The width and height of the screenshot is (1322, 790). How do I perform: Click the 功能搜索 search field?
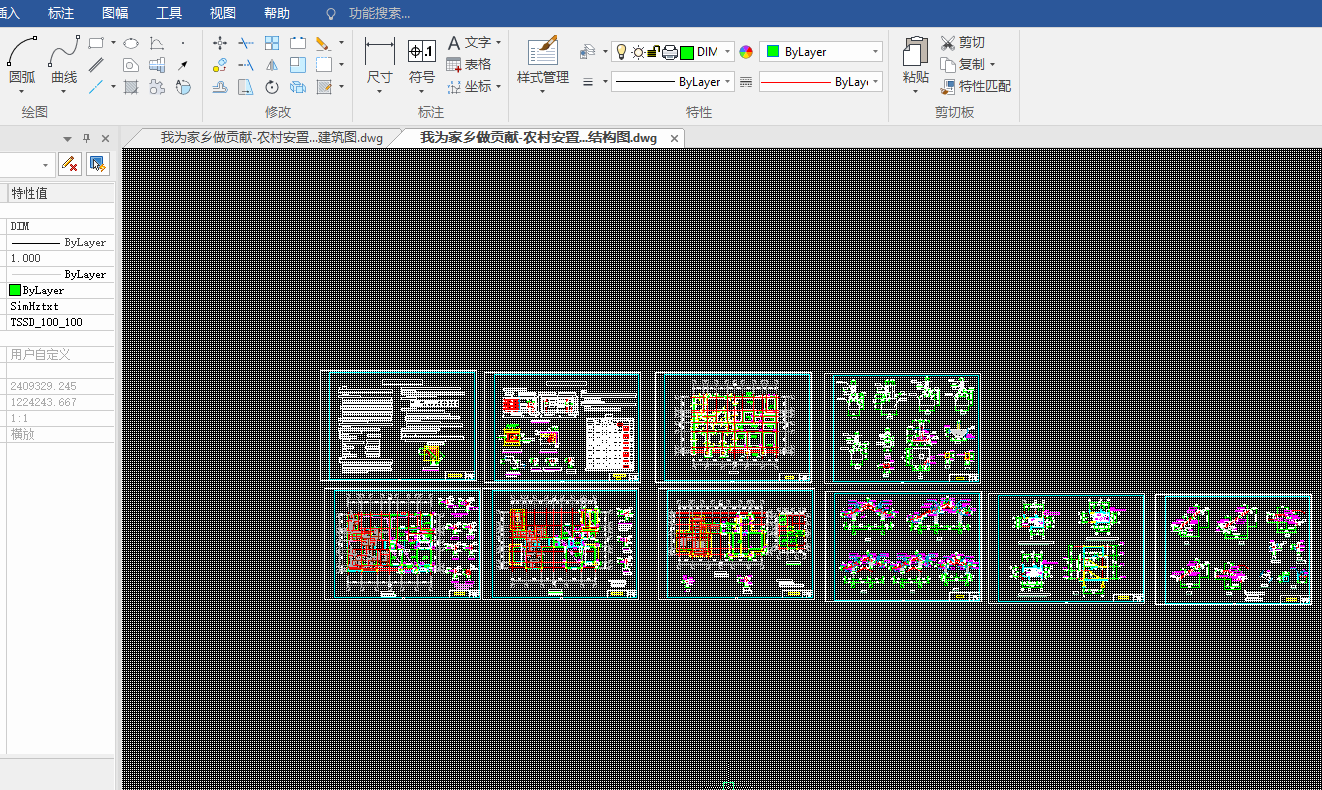pos(380,13)
